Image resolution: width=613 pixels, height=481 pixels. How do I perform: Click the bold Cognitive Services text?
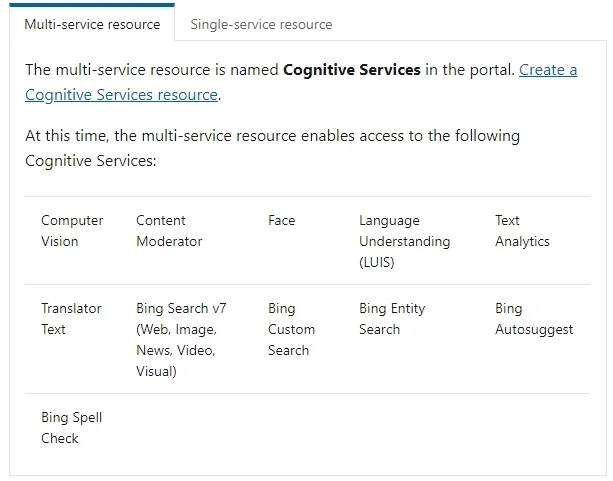352,70
